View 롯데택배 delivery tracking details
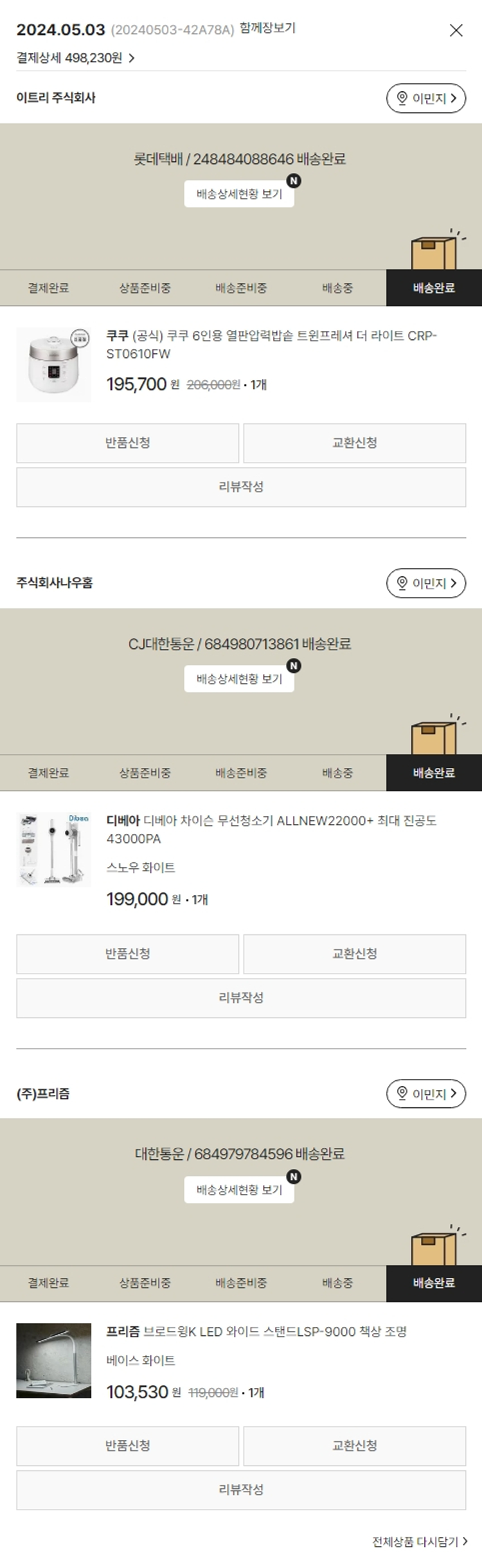This screenshot has height=1568, width=482. click(239, 194)
